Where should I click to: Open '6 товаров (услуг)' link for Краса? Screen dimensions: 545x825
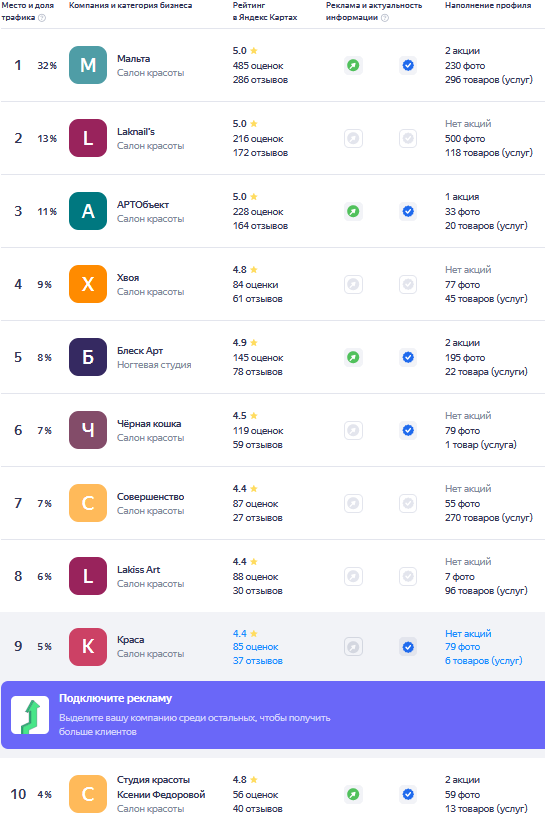click(x=483, y=661)
